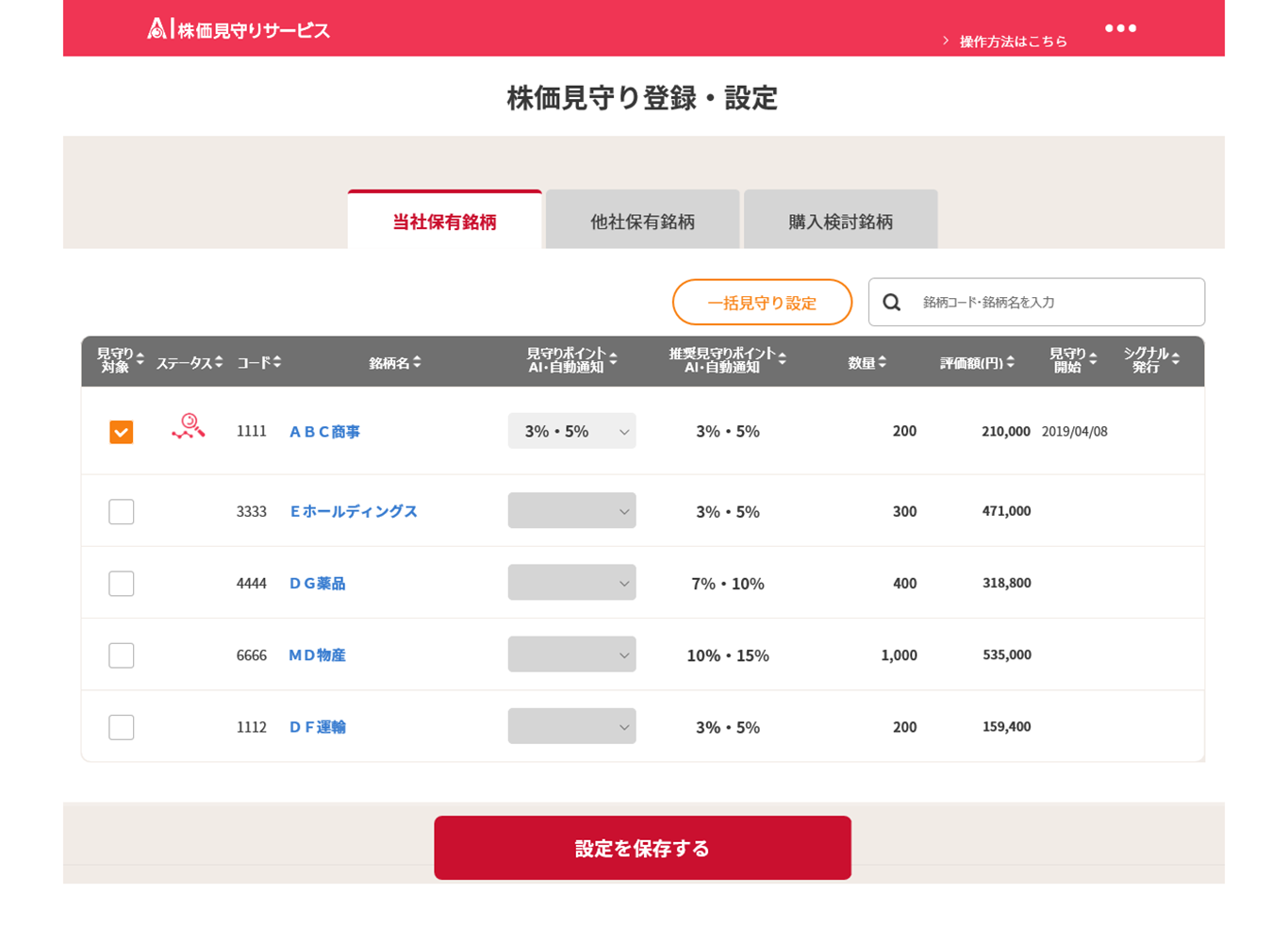Check the MD物産 watch checkbox

tap(122, 654)
